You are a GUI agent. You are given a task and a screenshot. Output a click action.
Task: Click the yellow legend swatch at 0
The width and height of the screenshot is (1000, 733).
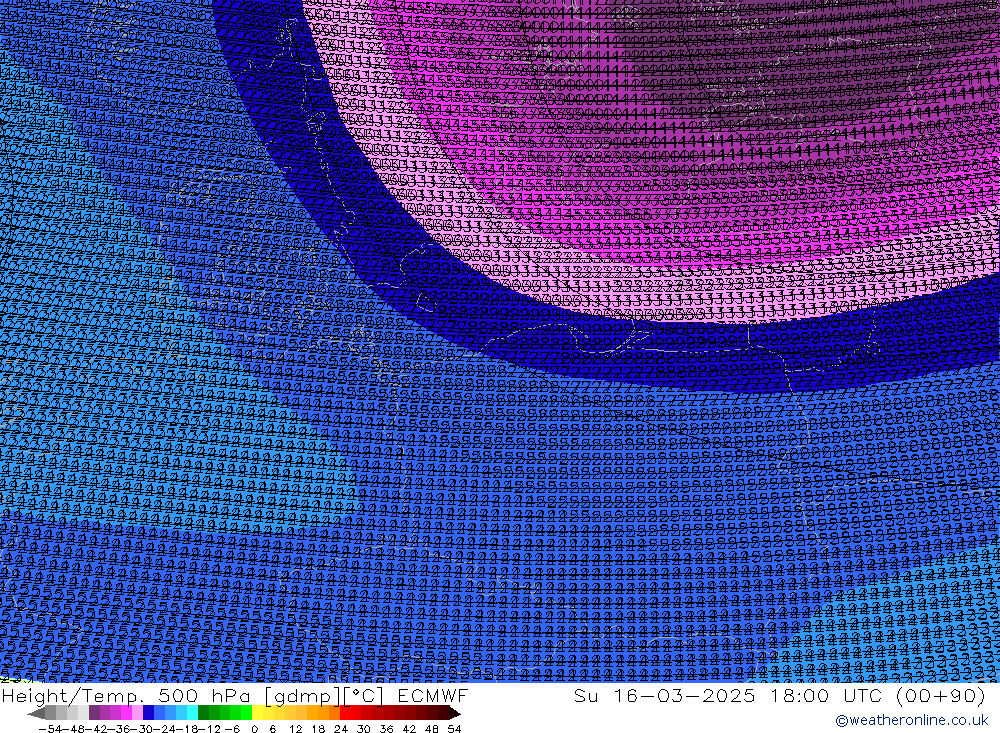click(x=258, y=713)
